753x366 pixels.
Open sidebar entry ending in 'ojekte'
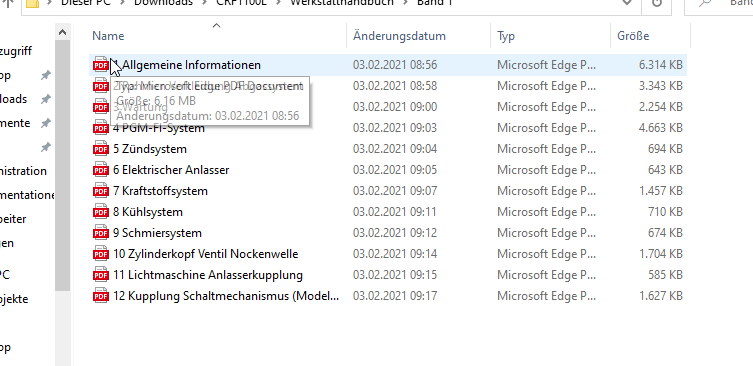pyautogui.click(x=14, y=299)
